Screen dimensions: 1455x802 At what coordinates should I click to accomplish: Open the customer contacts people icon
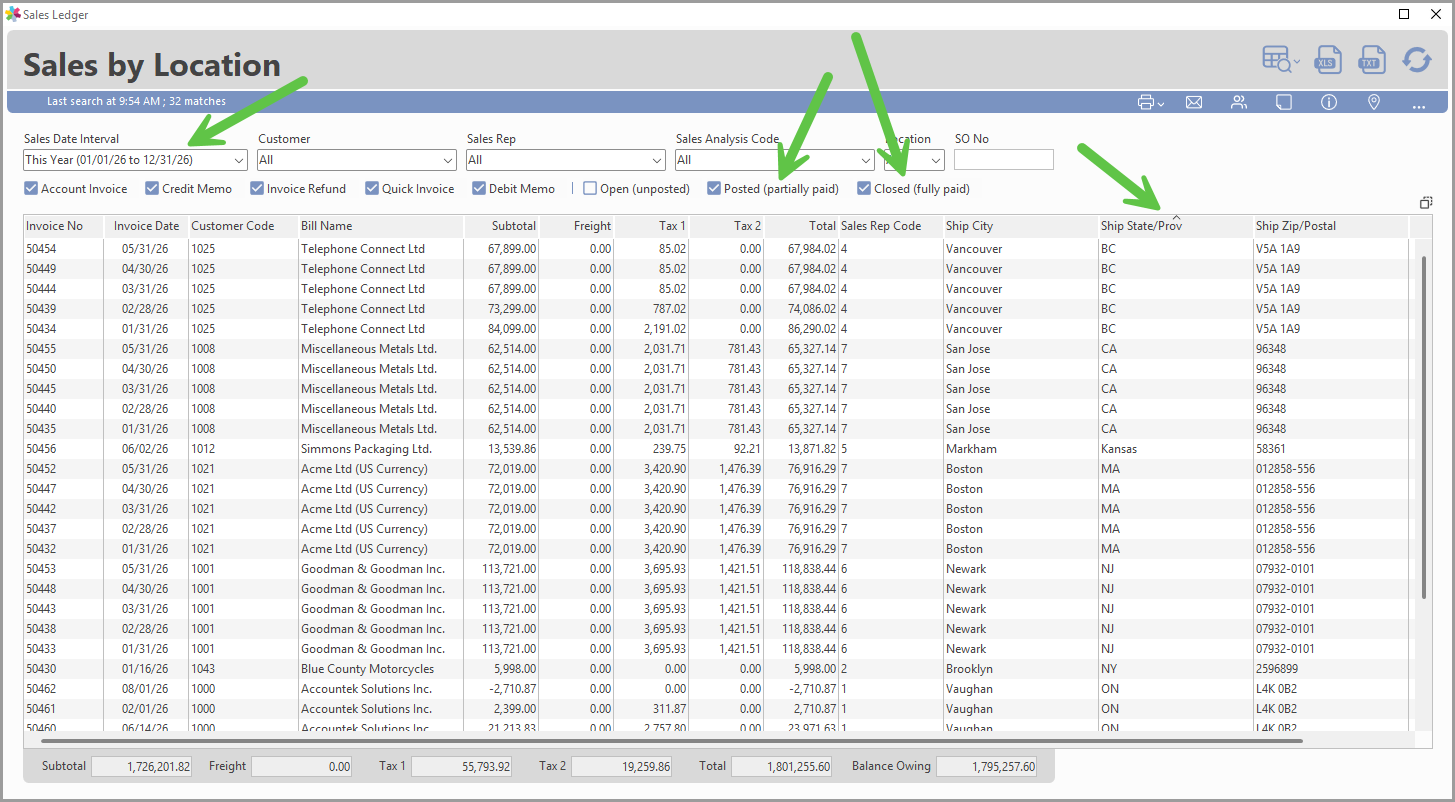click(1239, 102)
